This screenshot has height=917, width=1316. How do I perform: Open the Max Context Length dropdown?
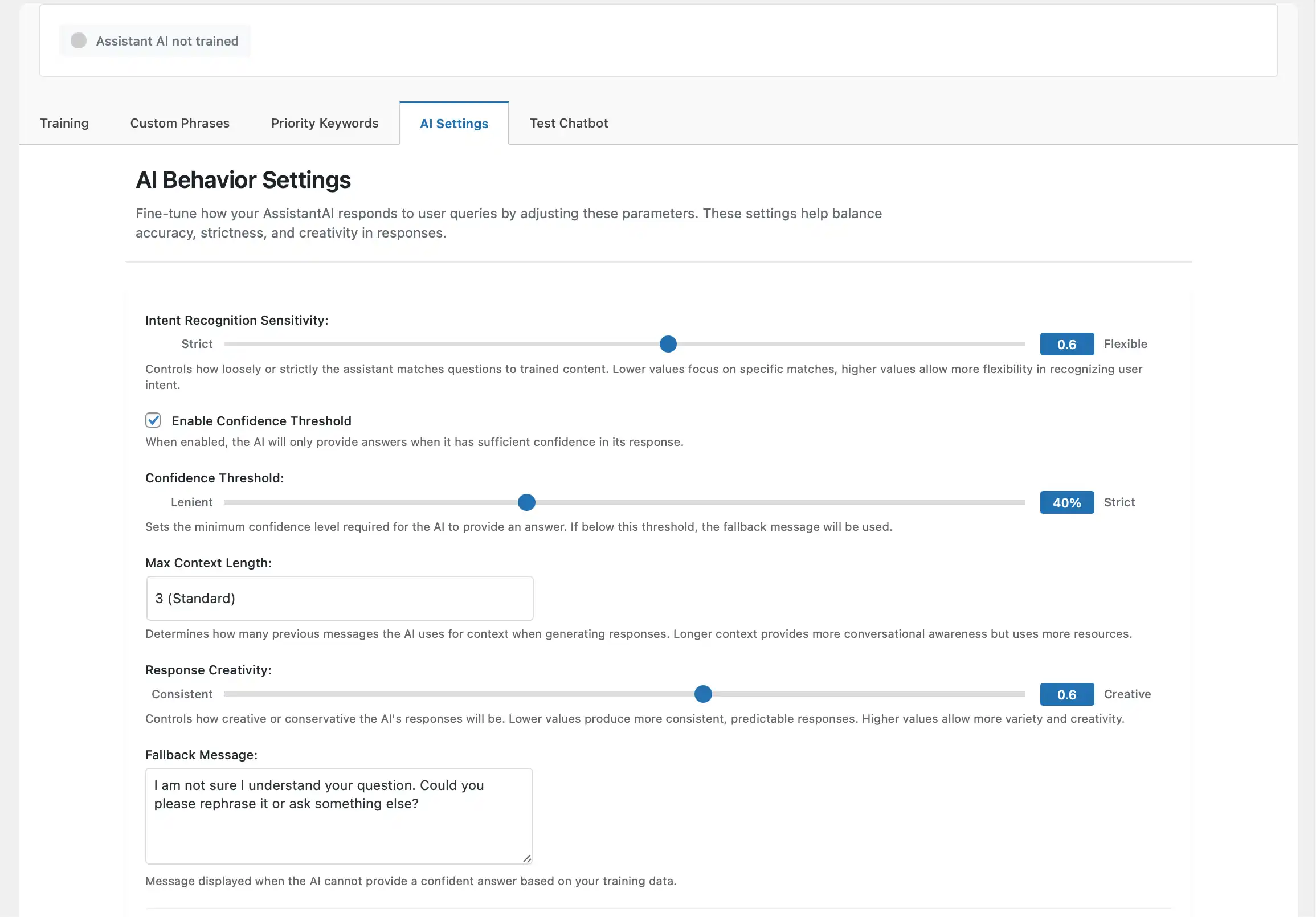340,599
